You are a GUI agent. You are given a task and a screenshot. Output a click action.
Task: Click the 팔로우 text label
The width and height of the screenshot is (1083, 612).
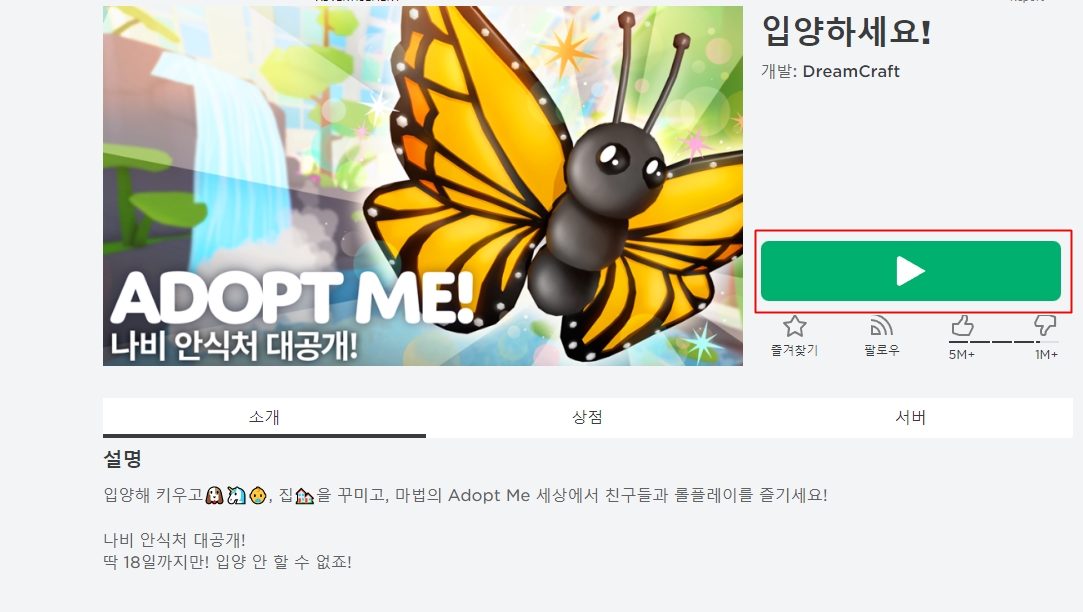click(882, 350)
